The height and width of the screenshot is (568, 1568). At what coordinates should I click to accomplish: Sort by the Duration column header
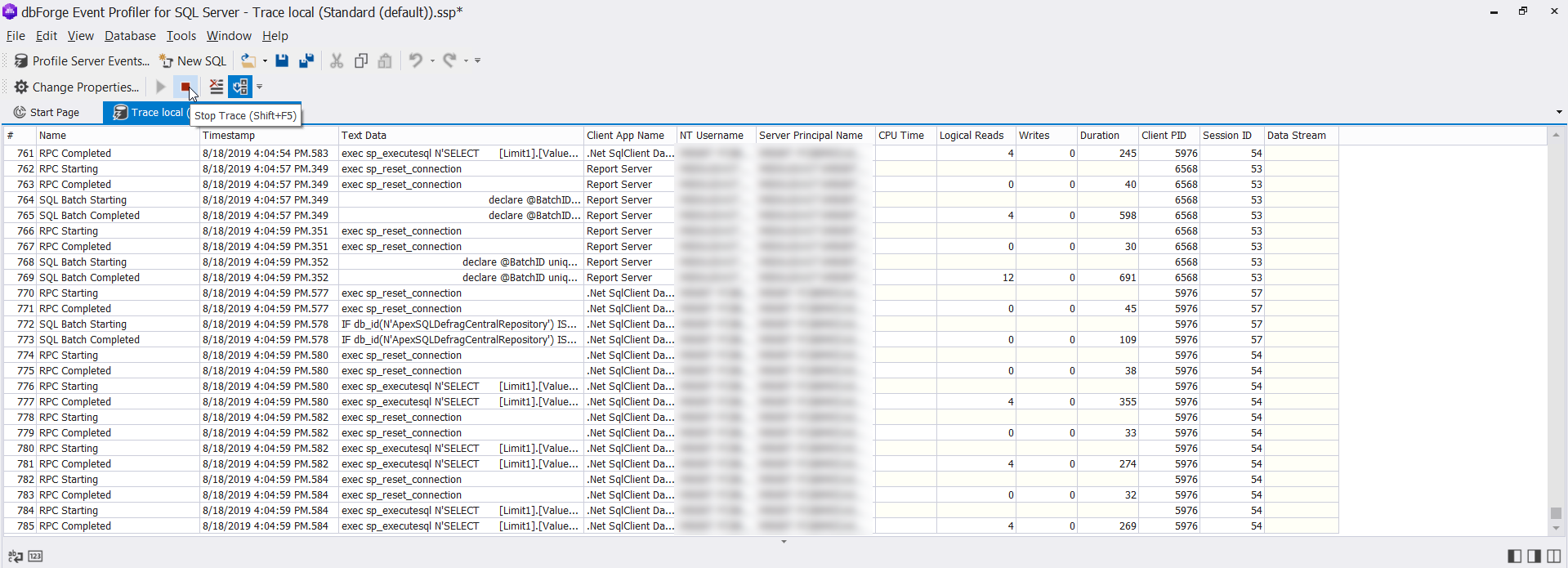[1107, 136]
